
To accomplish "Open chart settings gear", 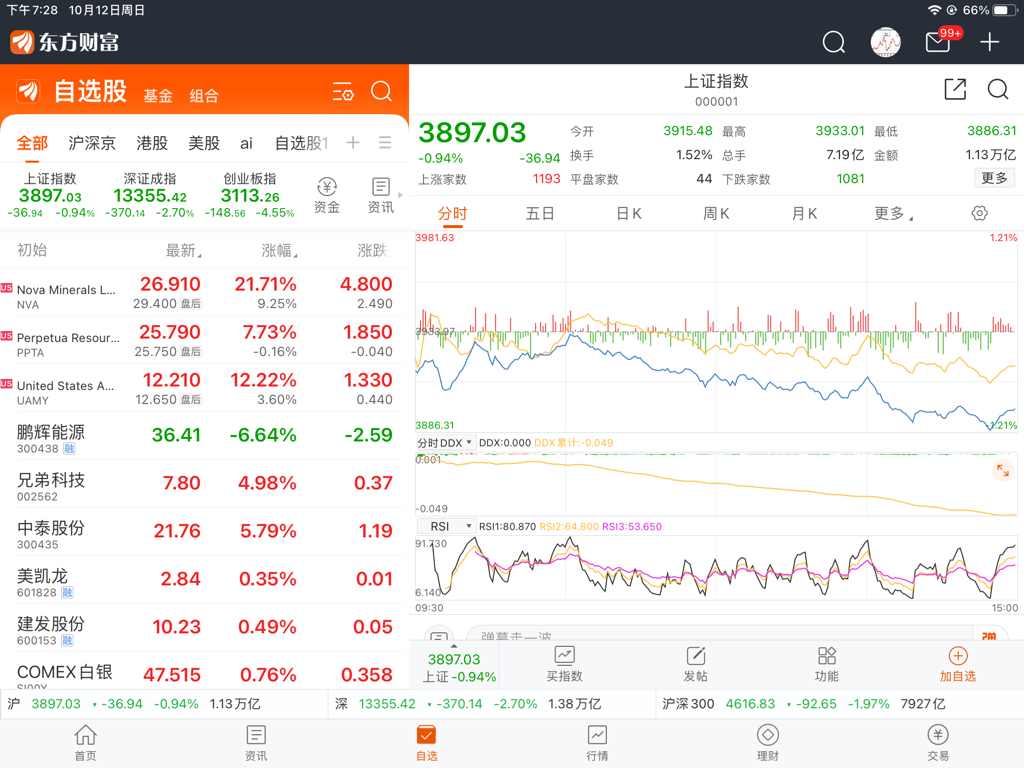I will 979,213.
